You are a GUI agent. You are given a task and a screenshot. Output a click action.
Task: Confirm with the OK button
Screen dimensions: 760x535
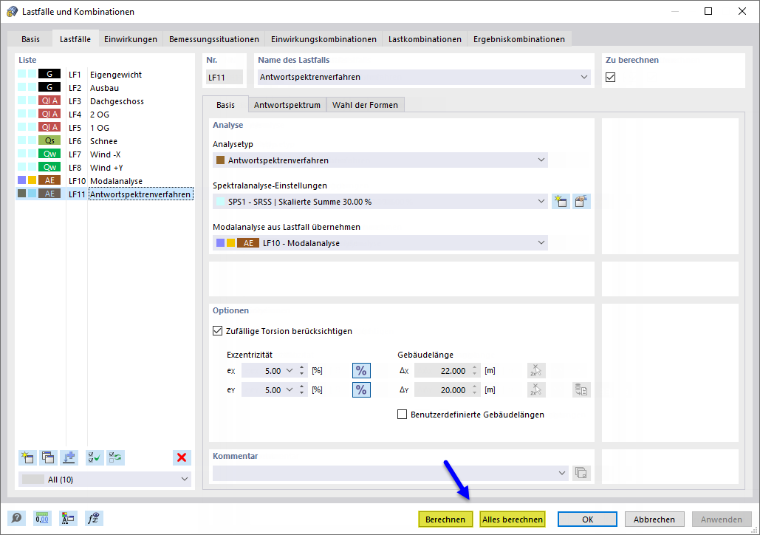tap(587, 519)
